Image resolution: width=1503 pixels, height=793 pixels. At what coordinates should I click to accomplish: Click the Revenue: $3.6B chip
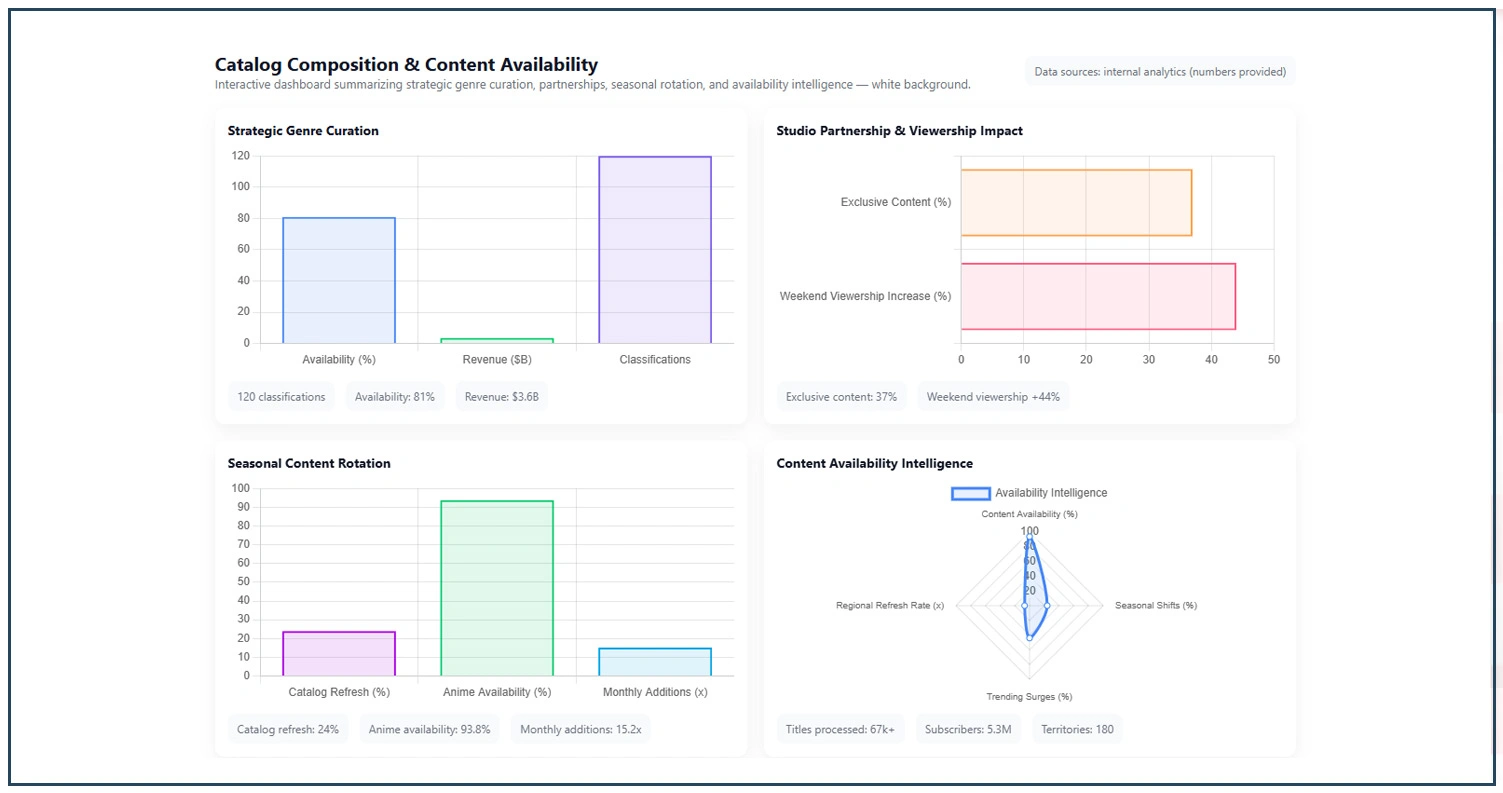[x=502, y=397]
